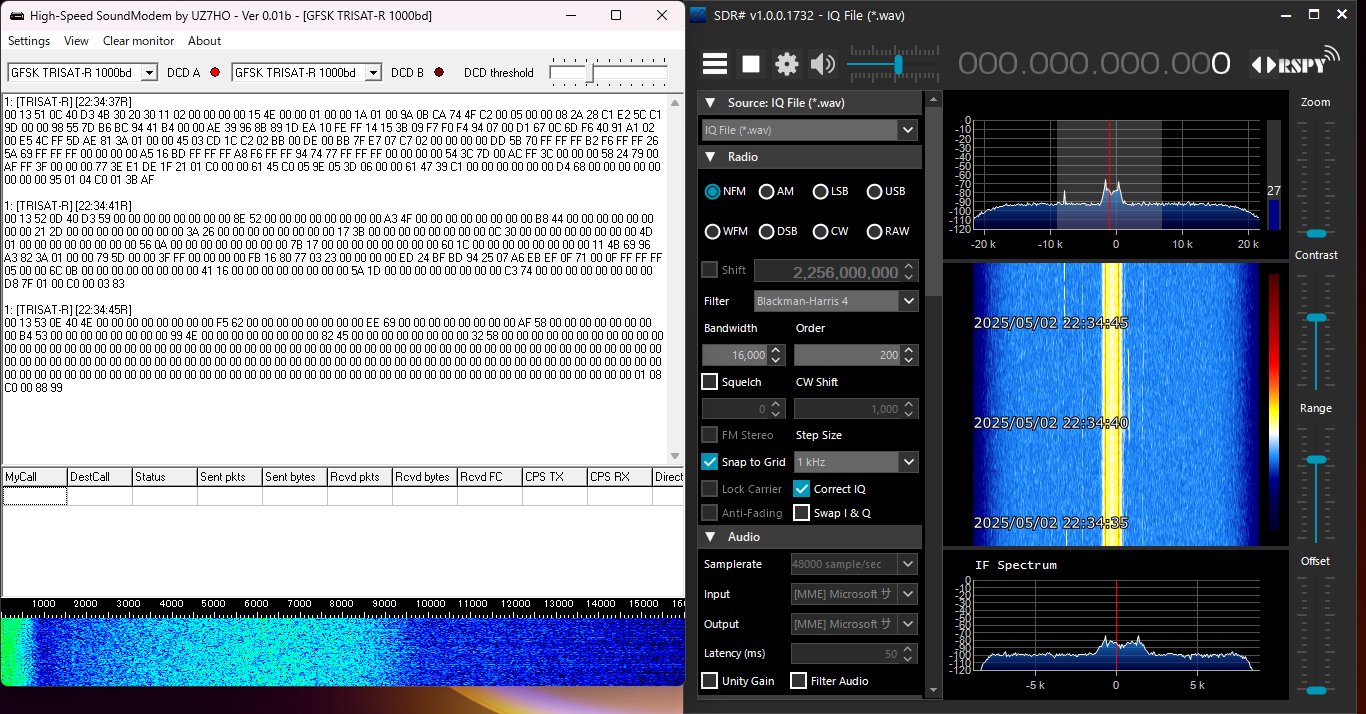Open the DCD A modem type dropdown
This screenshot has width=1366, height=714.
tap(149, 72)
